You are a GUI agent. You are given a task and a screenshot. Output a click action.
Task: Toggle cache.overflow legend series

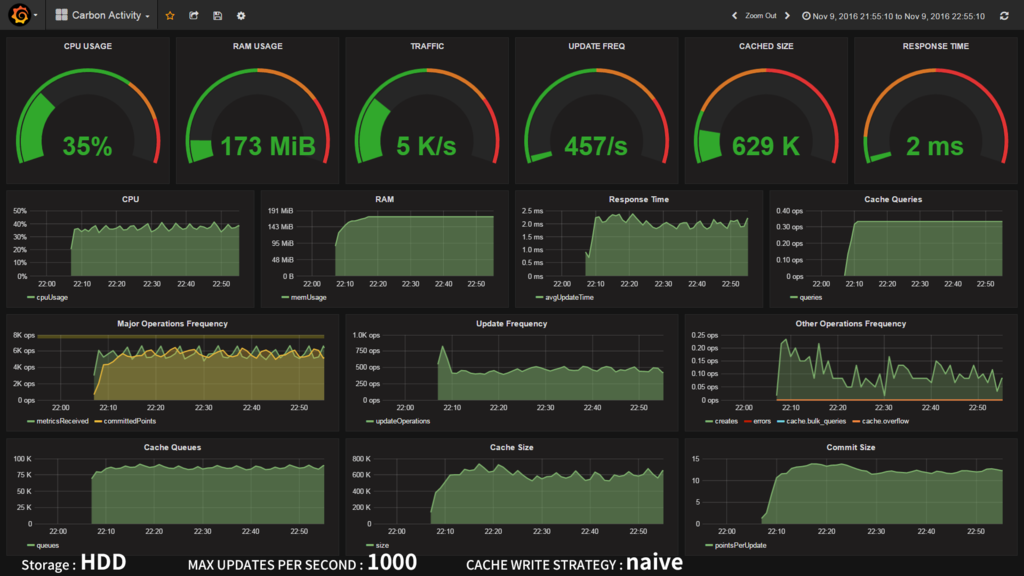[881, 421]
